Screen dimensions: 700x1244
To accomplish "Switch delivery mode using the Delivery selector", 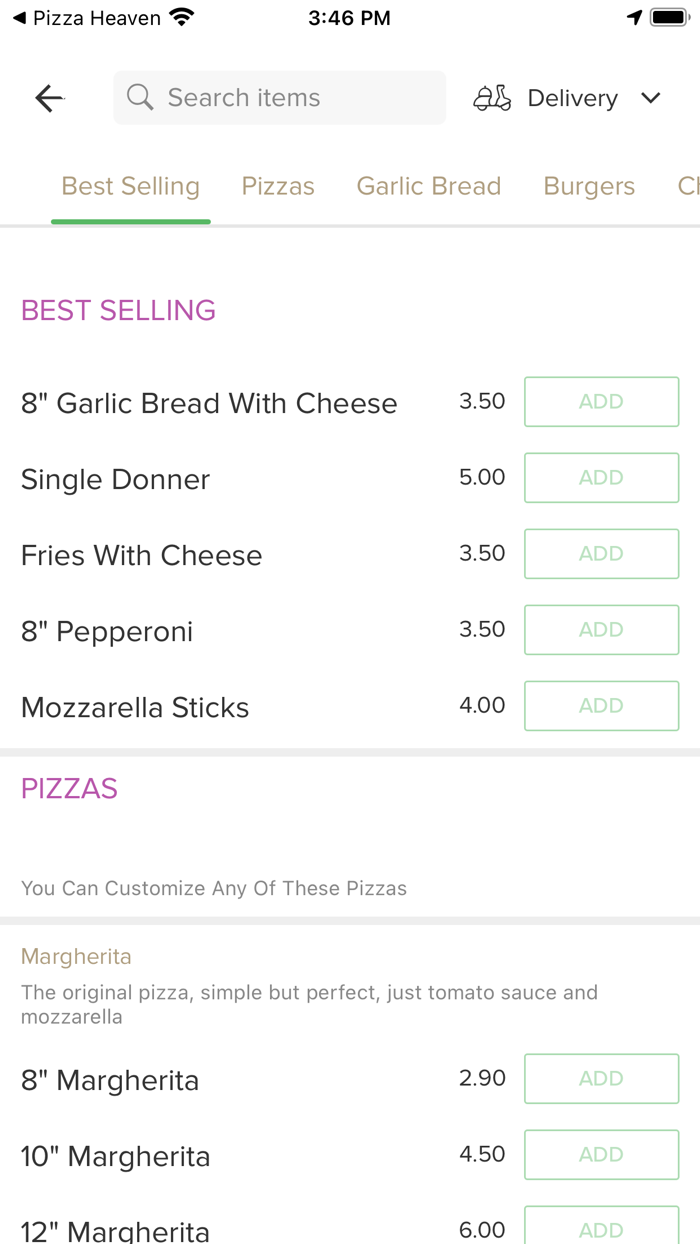I will click(x=572, y=97).
